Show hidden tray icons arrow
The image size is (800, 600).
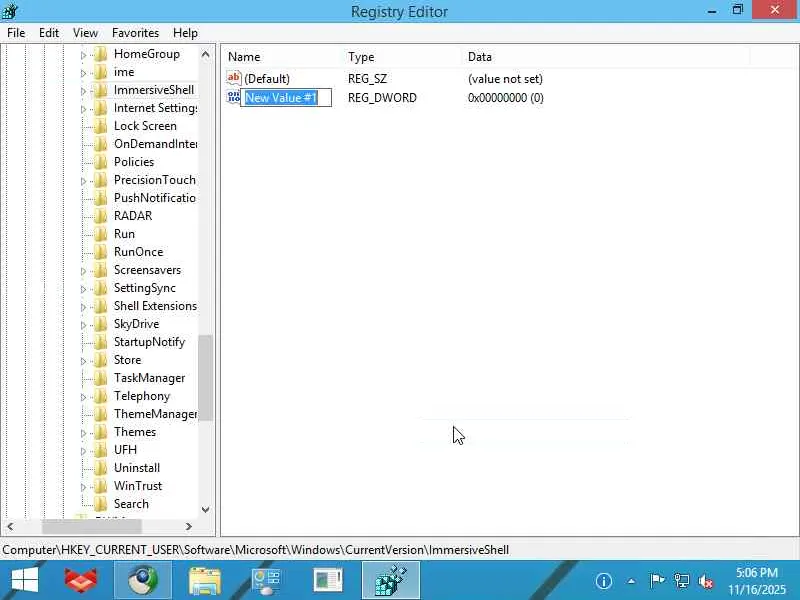coord(631,581)
